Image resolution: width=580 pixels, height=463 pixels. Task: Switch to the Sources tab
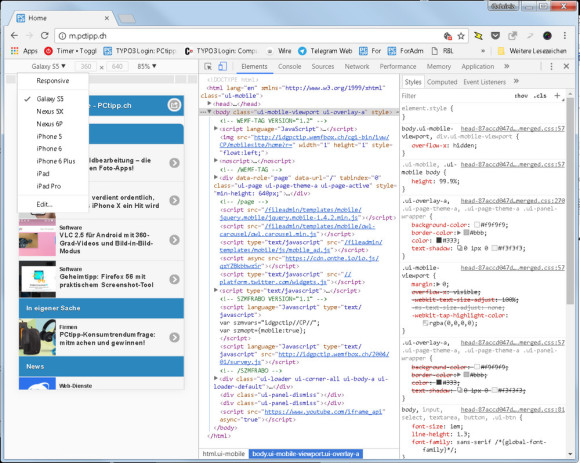(x=323, y=67)
